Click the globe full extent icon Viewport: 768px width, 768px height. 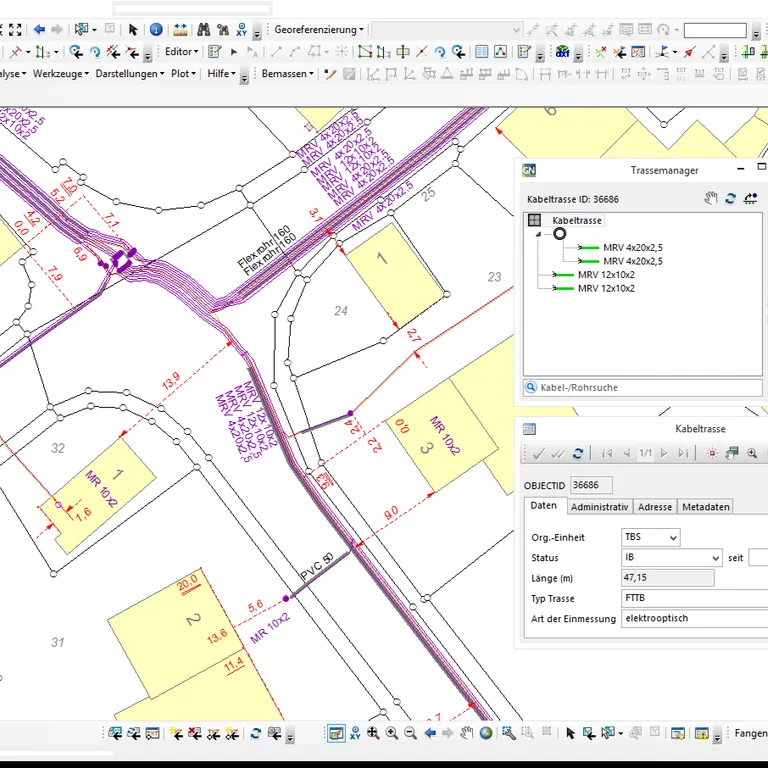(x=486, y=733)
